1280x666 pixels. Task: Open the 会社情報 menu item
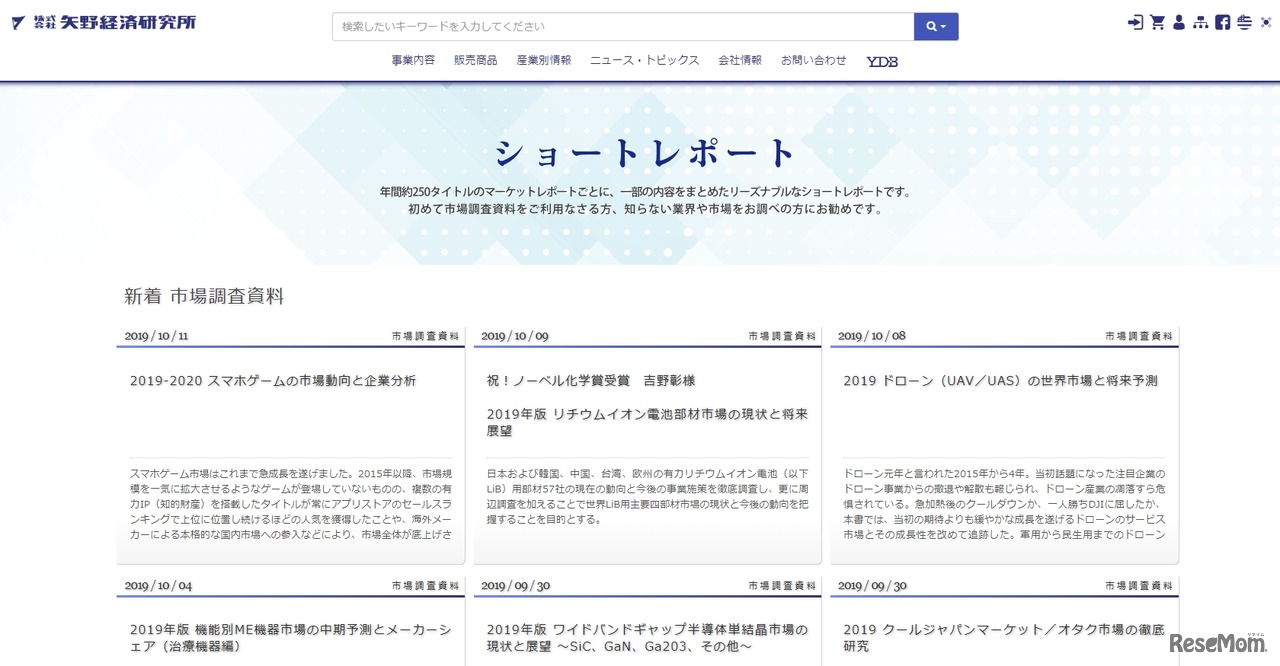tap(740, 59)
